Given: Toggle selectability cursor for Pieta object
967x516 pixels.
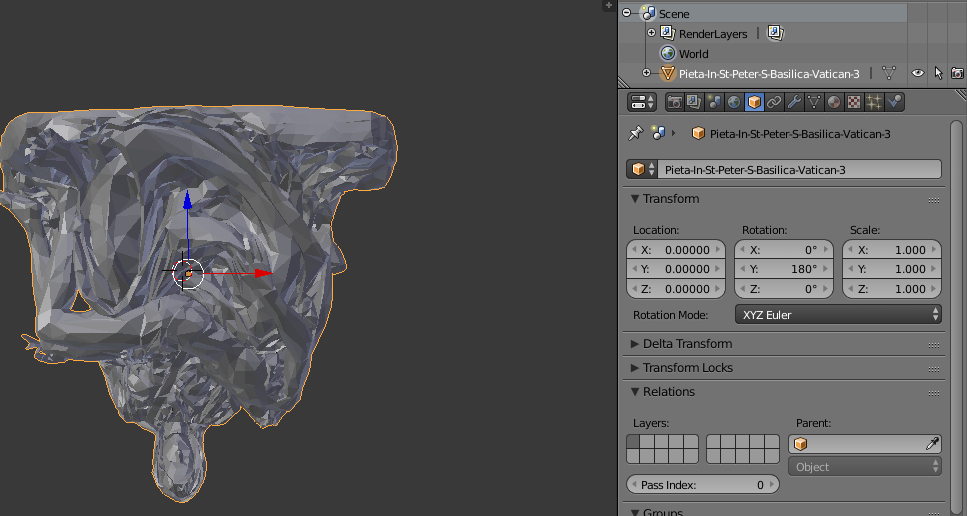Looking at the screenshot, I should 938,73.
